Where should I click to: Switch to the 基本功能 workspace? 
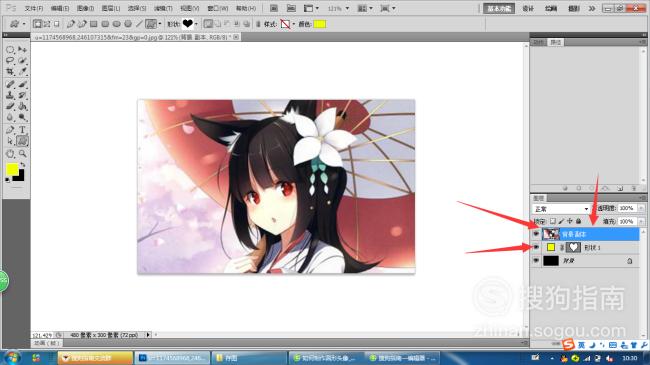coord(499,8)
